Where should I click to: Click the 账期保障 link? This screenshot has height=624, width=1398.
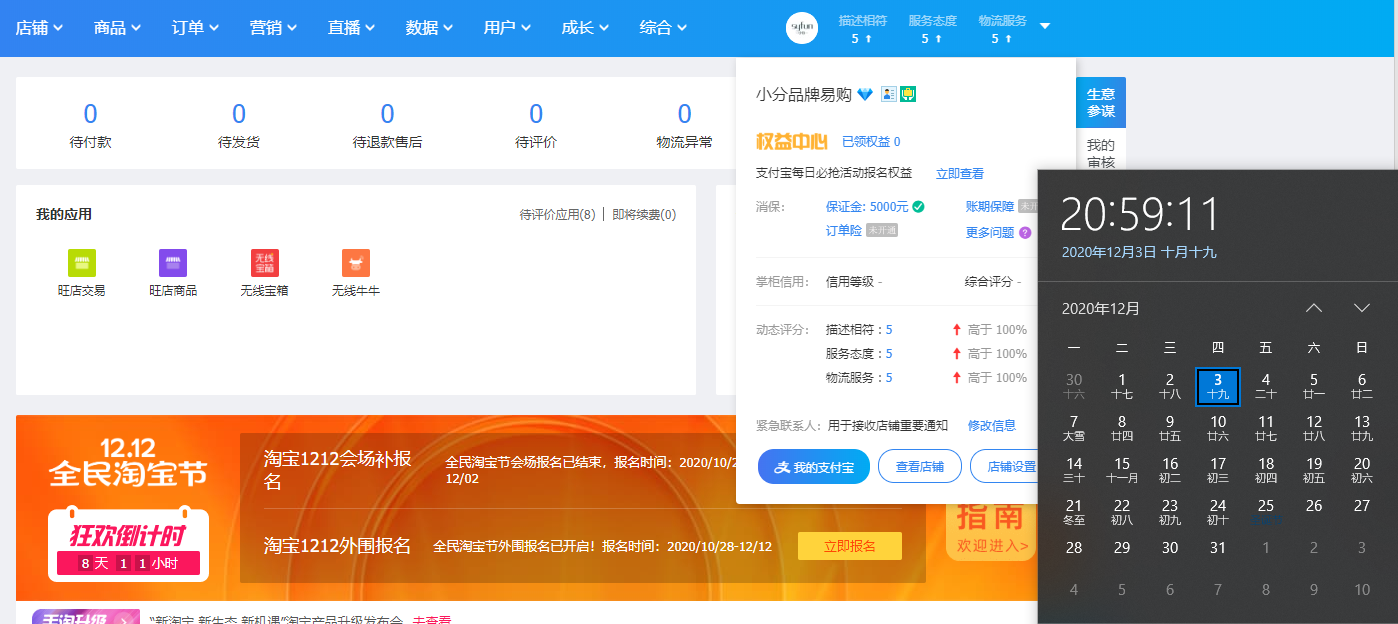(990, 207)
